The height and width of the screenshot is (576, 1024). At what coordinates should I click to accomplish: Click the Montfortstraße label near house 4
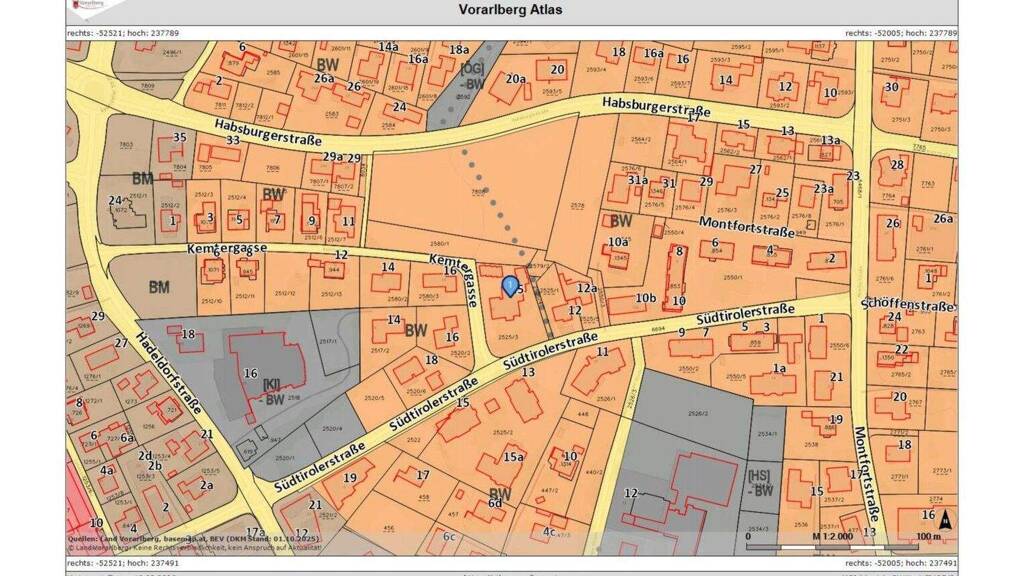click(x=747, y=226)
